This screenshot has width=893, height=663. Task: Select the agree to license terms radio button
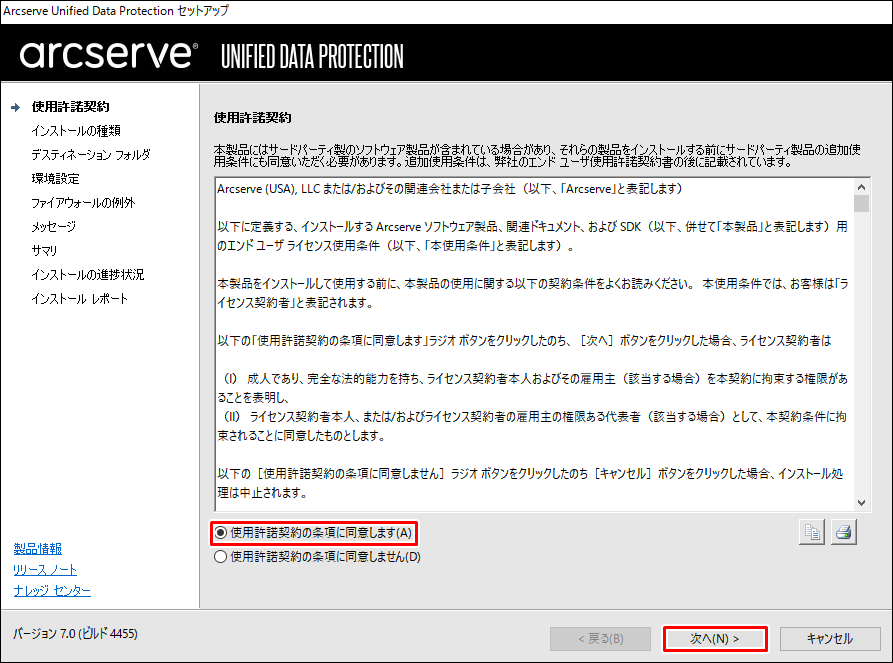pyautogui.click(x=220, y=533)
